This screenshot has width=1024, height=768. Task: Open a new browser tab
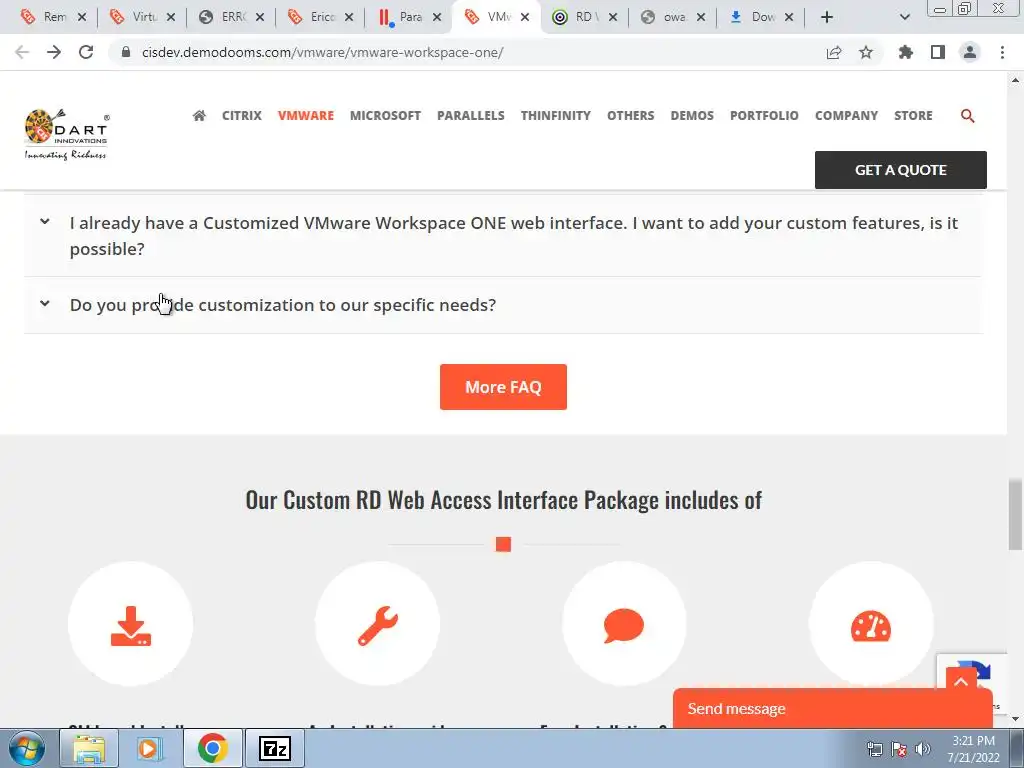click(827, 17)
